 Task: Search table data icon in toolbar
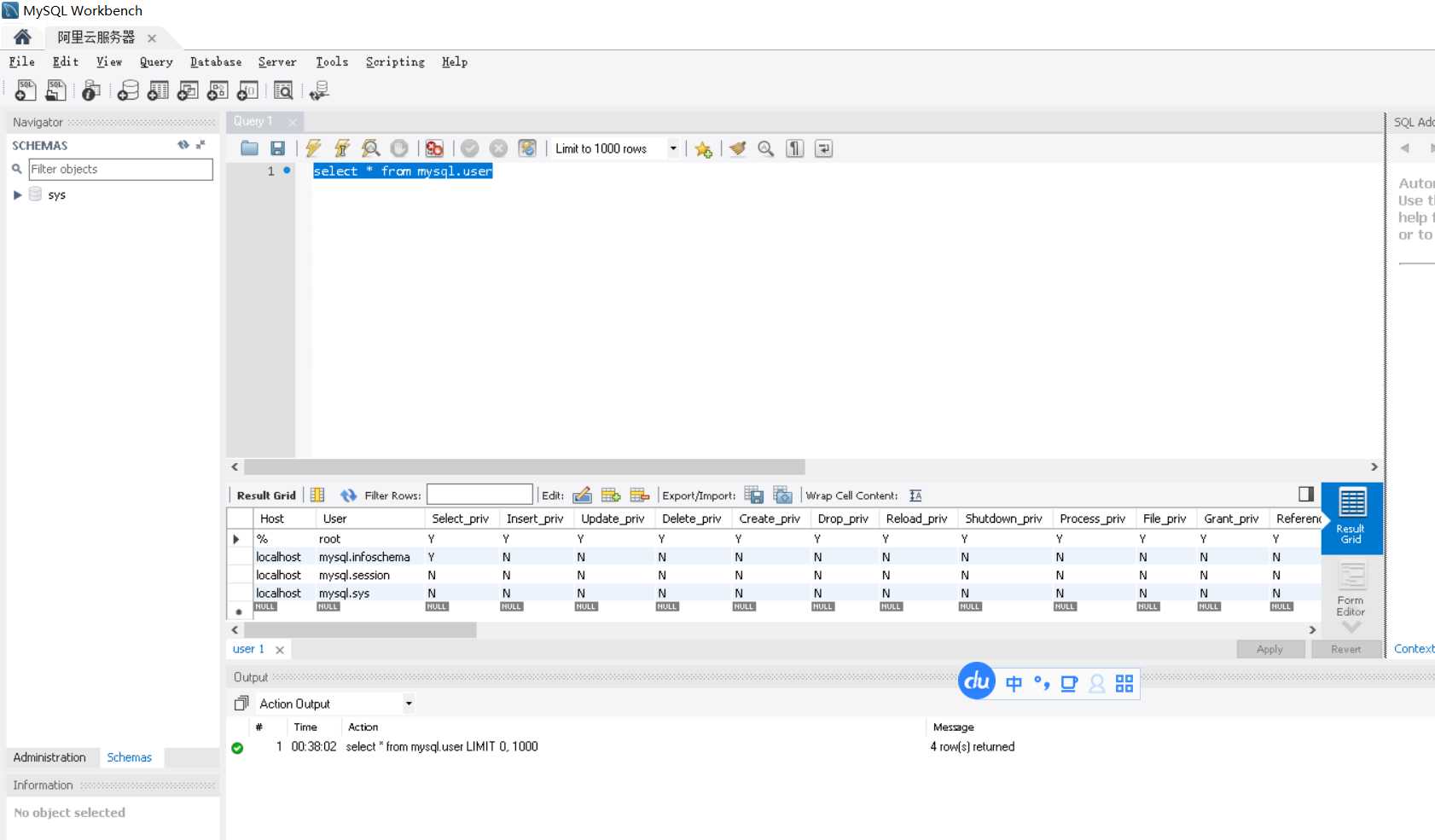[283, 90]
